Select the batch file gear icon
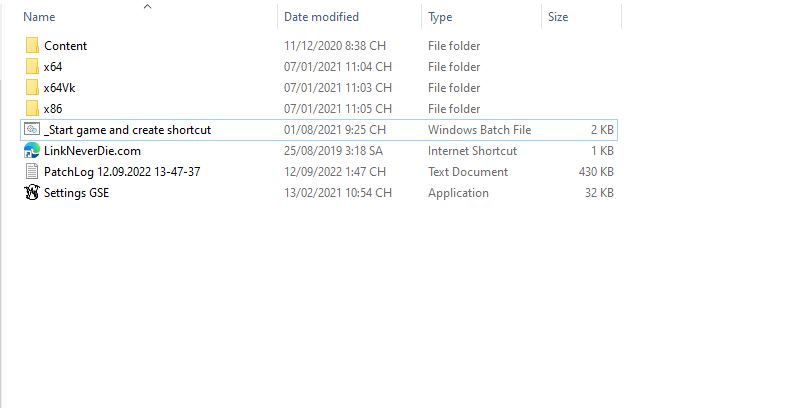 32,130
